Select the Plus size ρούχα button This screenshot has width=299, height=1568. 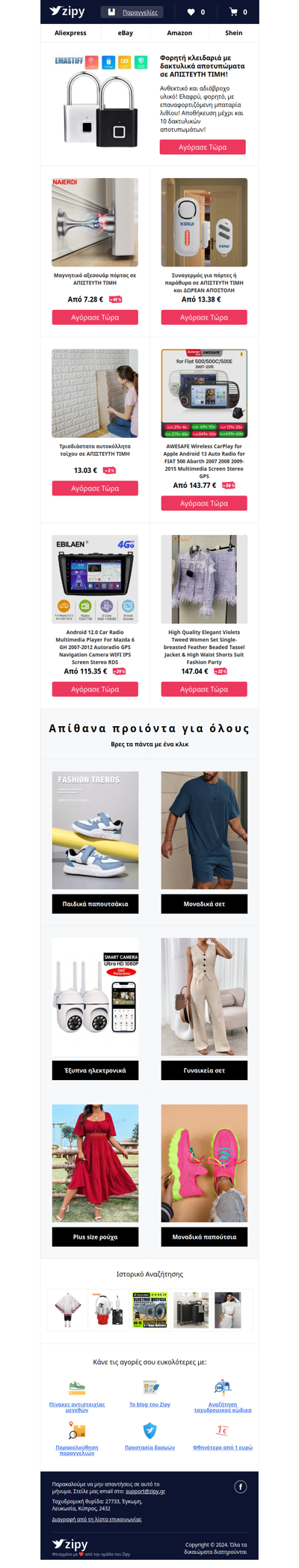pyautogui.click(x=95, y=1237)
